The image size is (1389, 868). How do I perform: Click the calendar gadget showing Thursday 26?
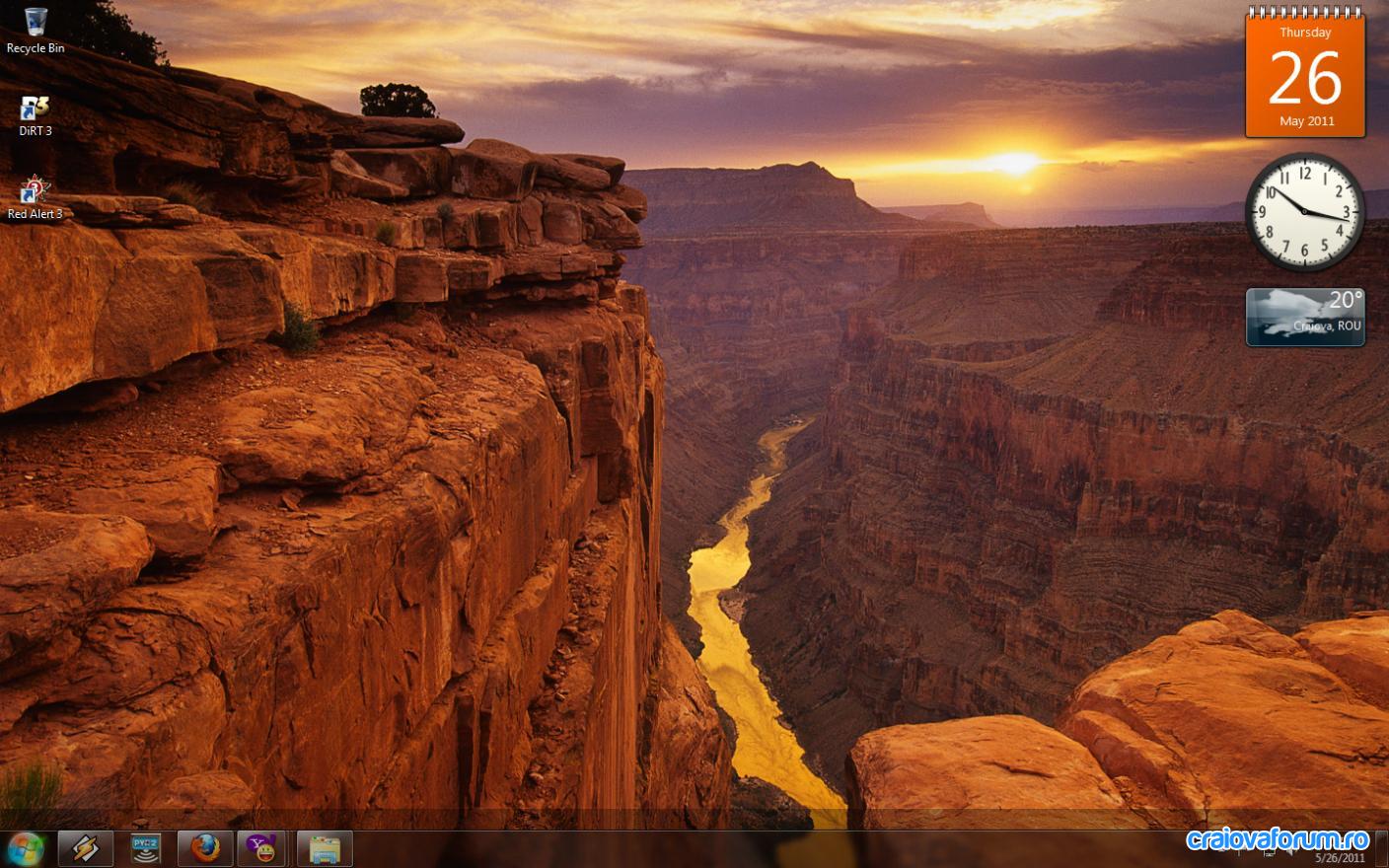coord(1305,72)
